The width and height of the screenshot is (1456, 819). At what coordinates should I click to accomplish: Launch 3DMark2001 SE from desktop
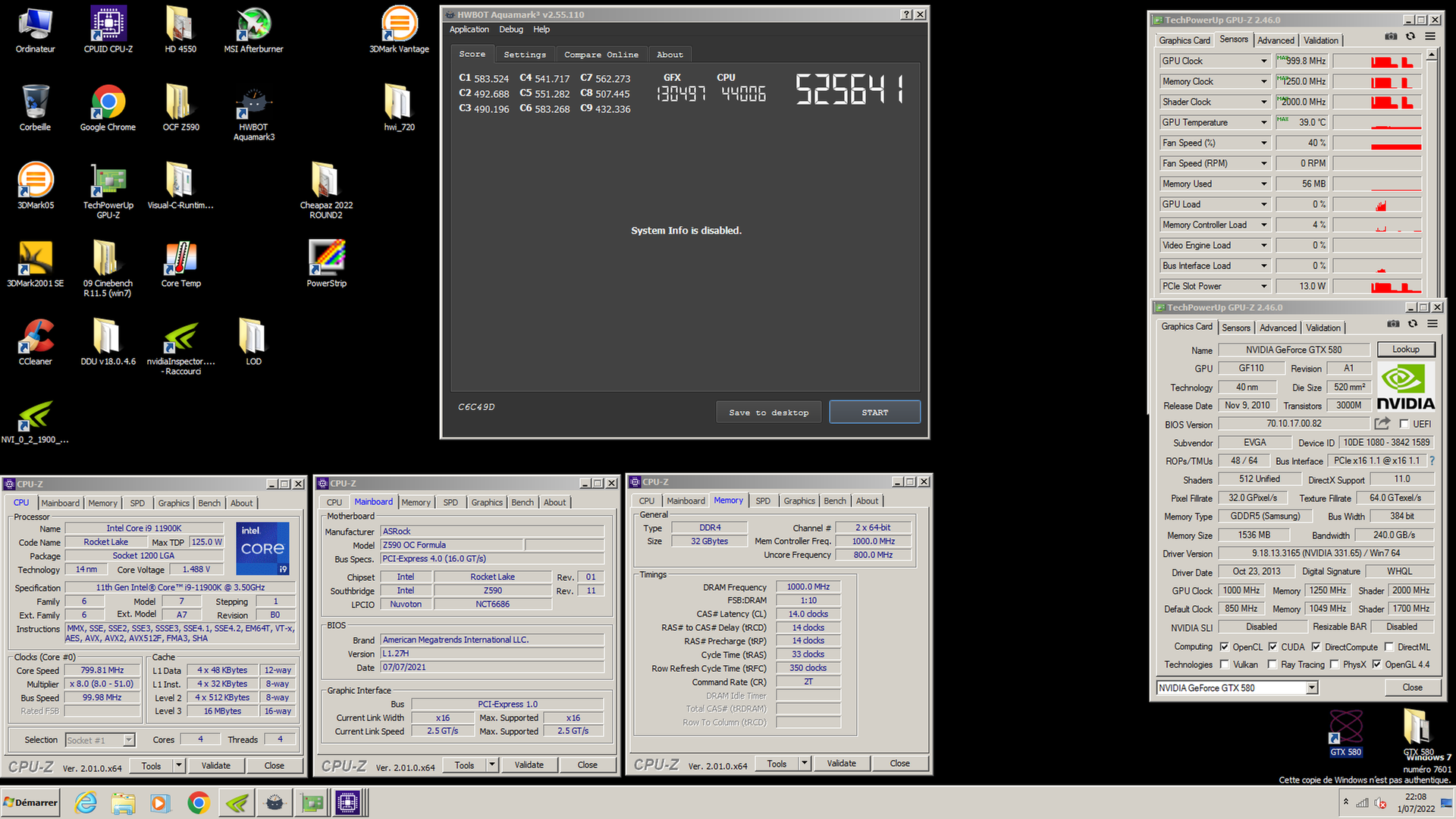tap(36, 264)
